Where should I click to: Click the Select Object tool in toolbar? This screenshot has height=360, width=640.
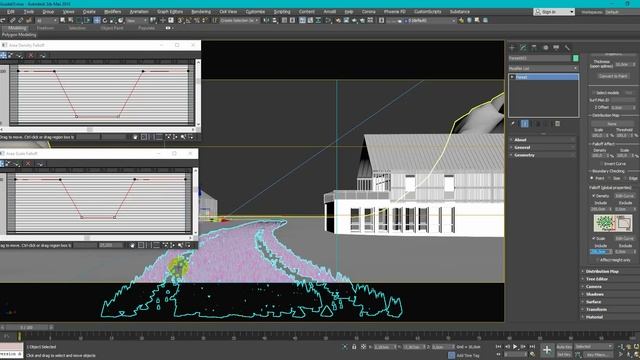[x=62, y=20]
